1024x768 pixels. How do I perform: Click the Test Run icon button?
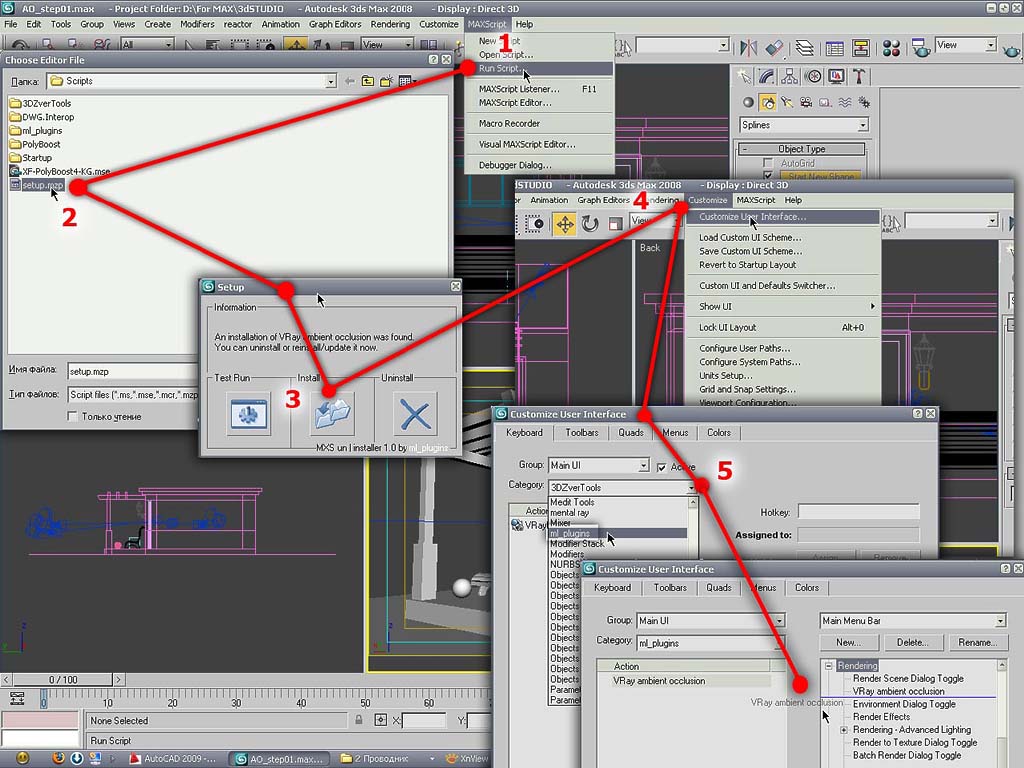[248, 412]
